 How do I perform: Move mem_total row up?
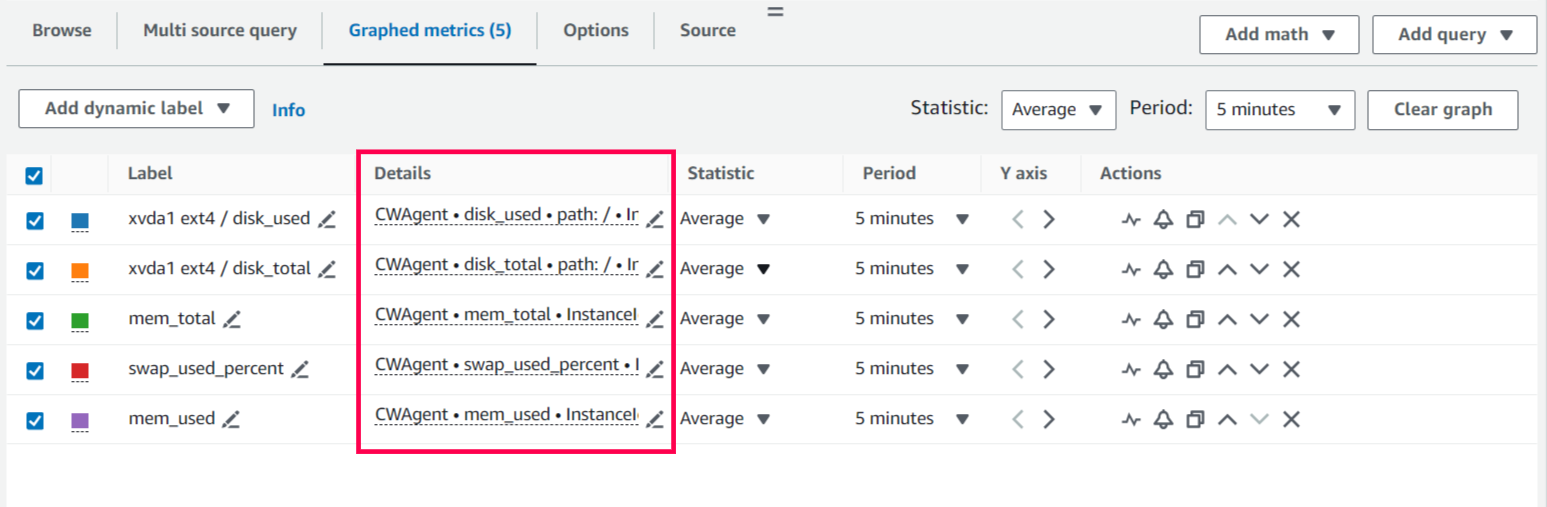click(1227, 319)
